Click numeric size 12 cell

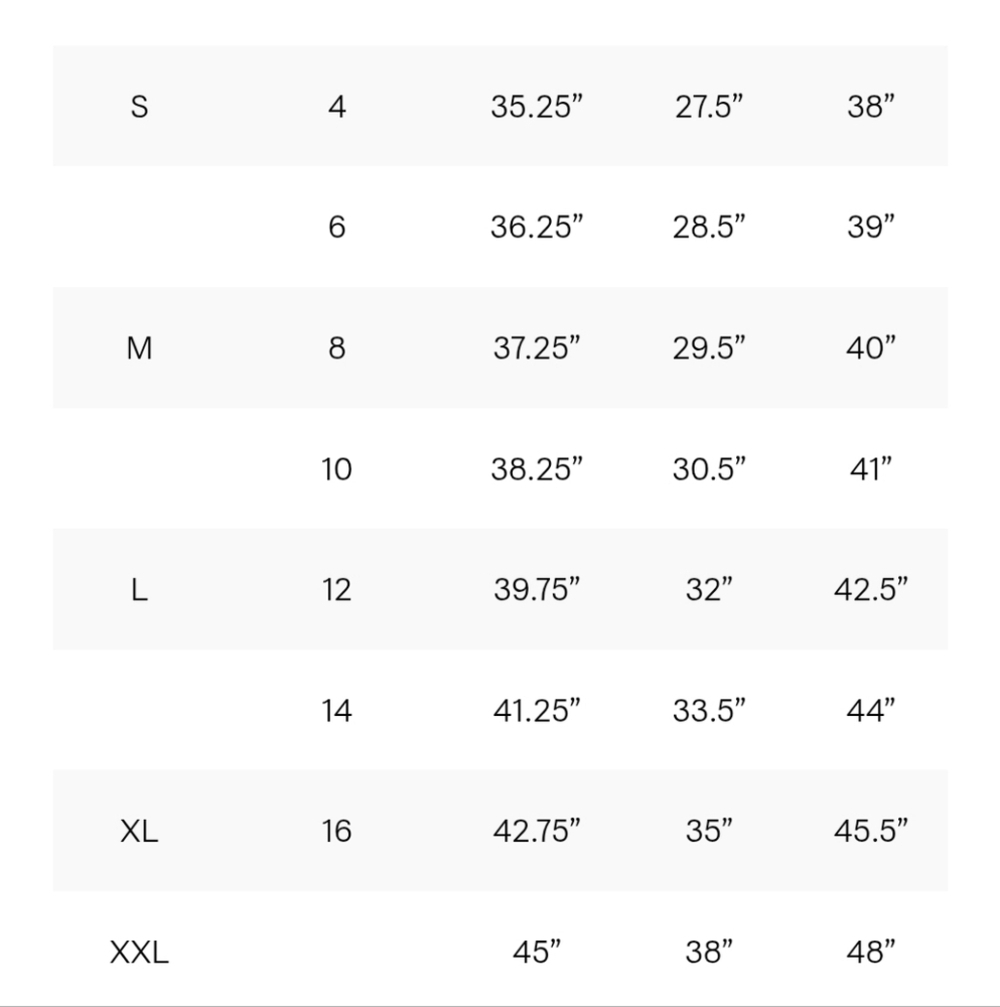(x=337, y=590)
